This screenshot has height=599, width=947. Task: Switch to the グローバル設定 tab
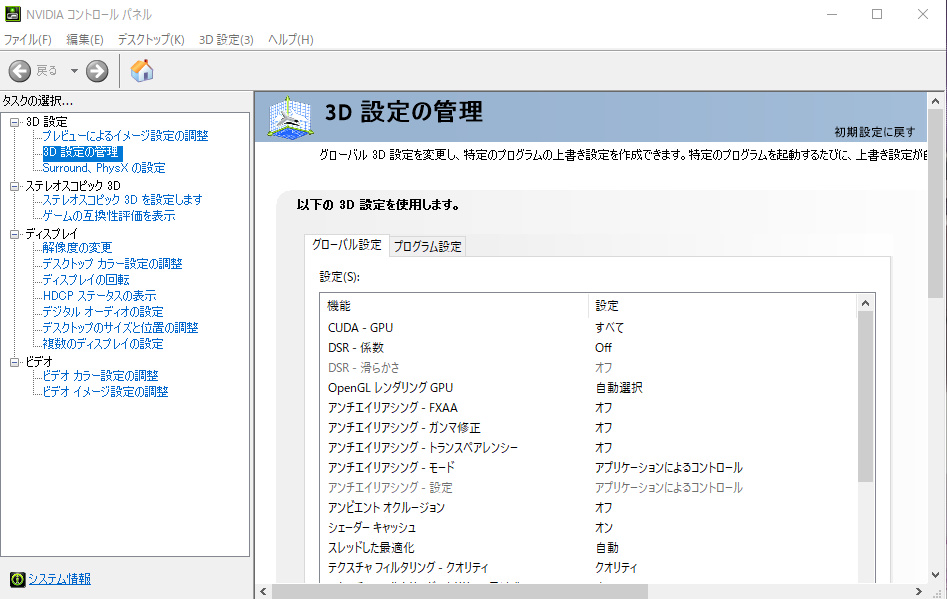347,245
